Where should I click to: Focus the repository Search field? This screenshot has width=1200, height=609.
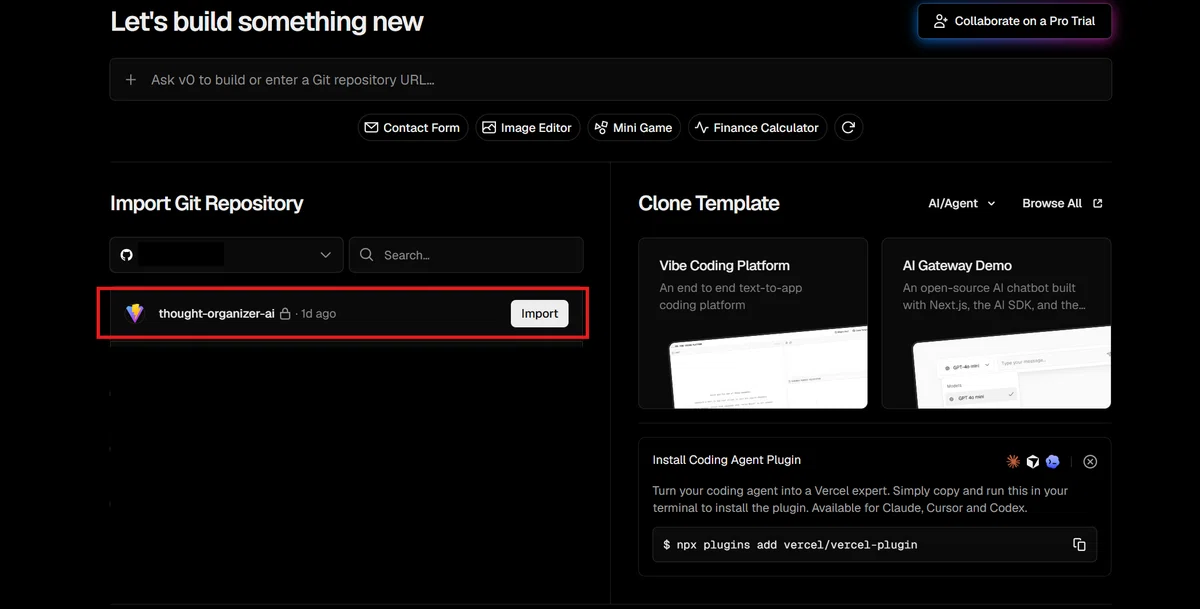[x=466, y=255]
